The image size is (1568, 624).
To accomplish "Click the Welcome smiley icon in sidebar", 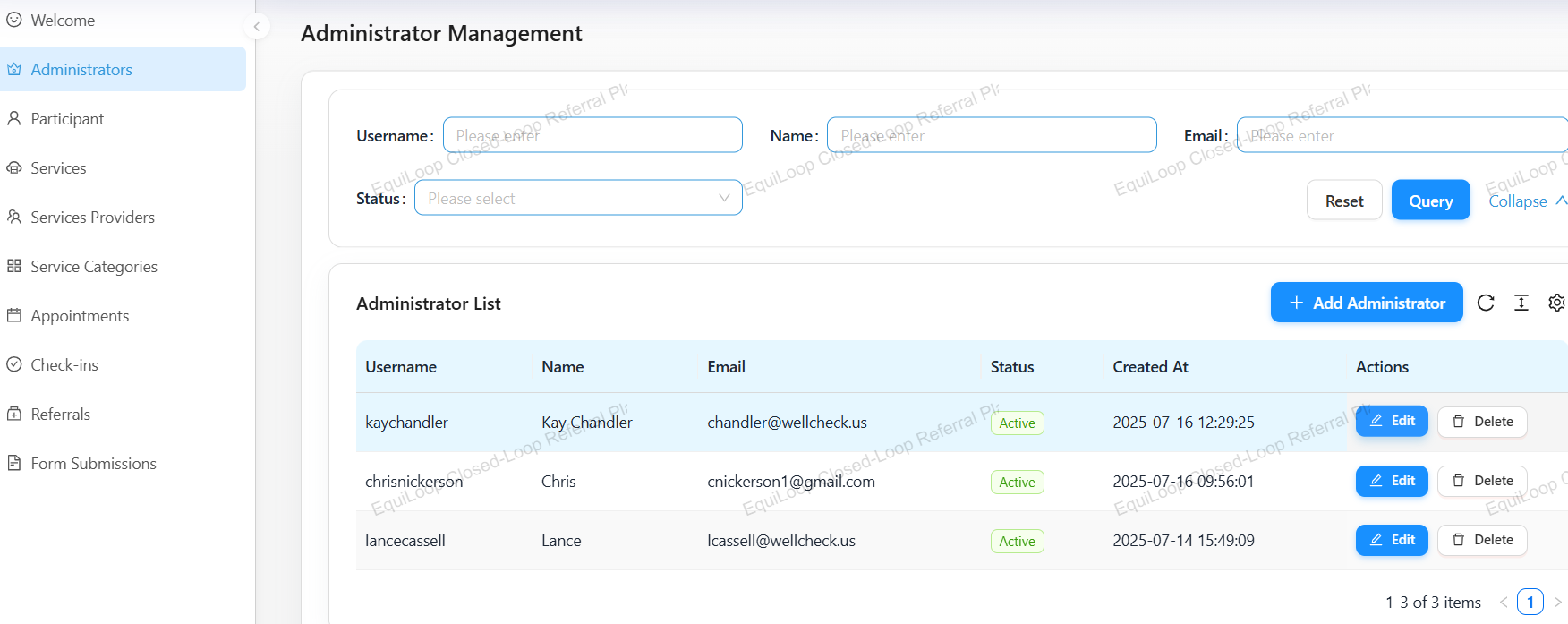I will tap(14, 20).
